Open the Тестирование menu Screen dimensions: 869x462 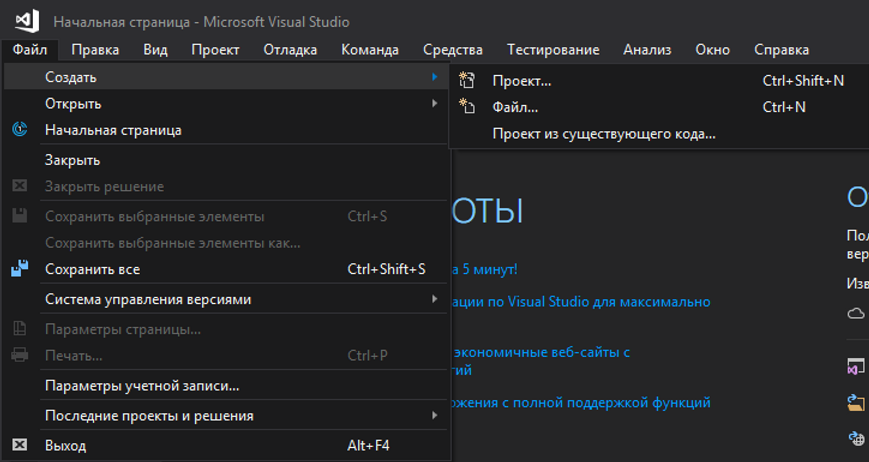553,49
